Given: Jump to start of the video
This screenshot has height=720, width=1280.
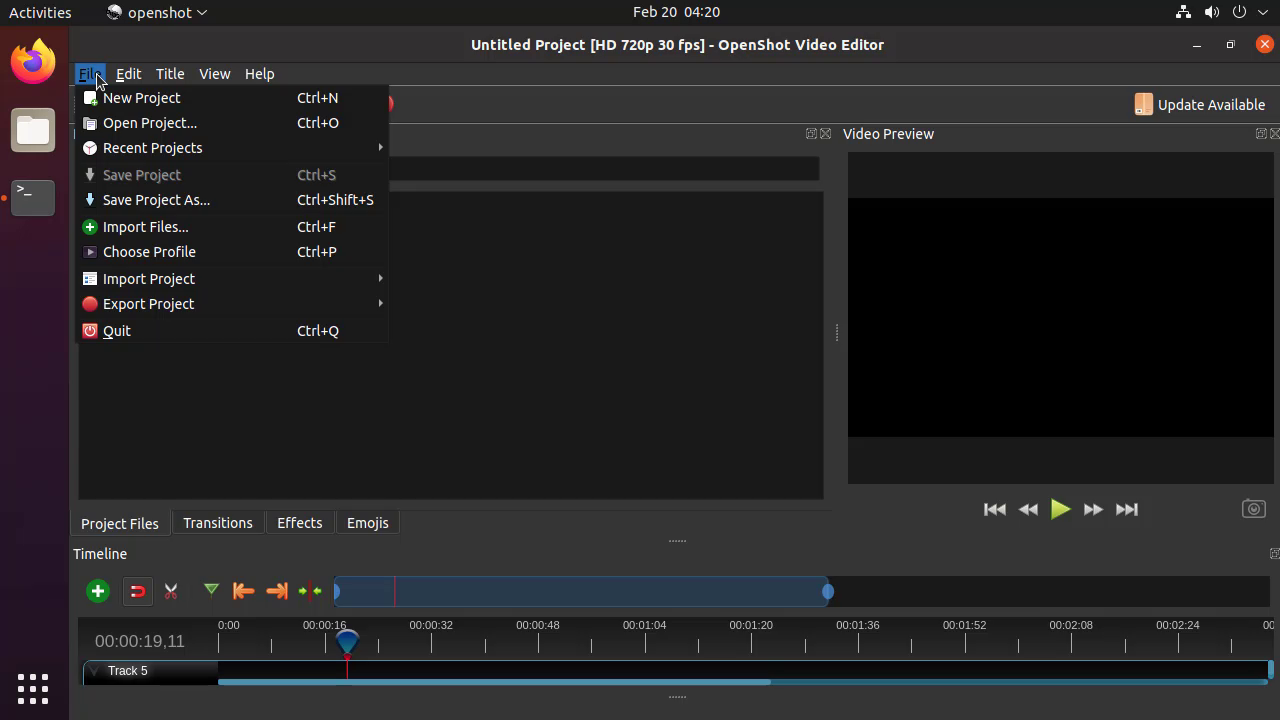Looking at the screenshot, I should pyautogui.click(x=994, y=509).
